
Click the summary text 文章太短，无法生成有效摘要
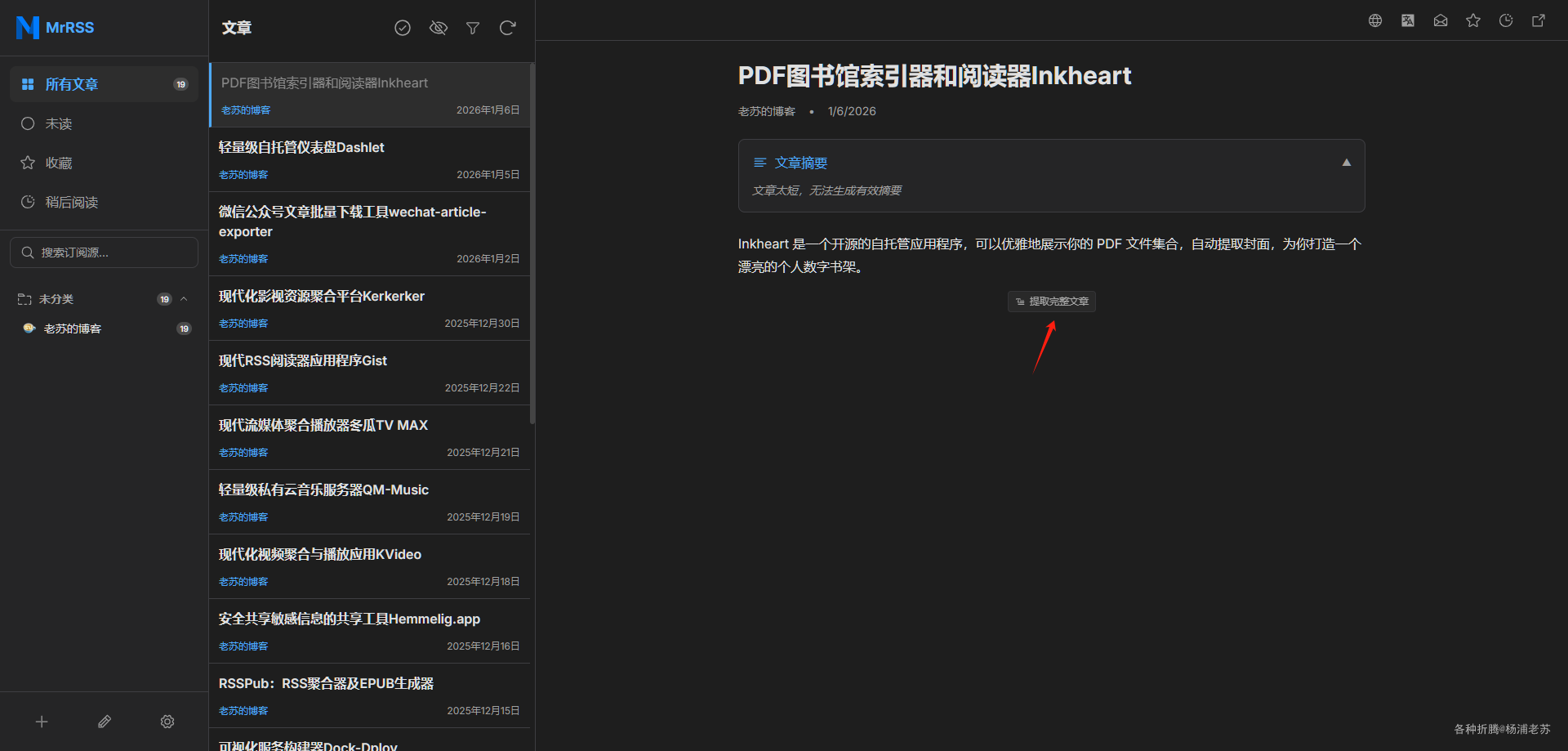pos(826,190)
